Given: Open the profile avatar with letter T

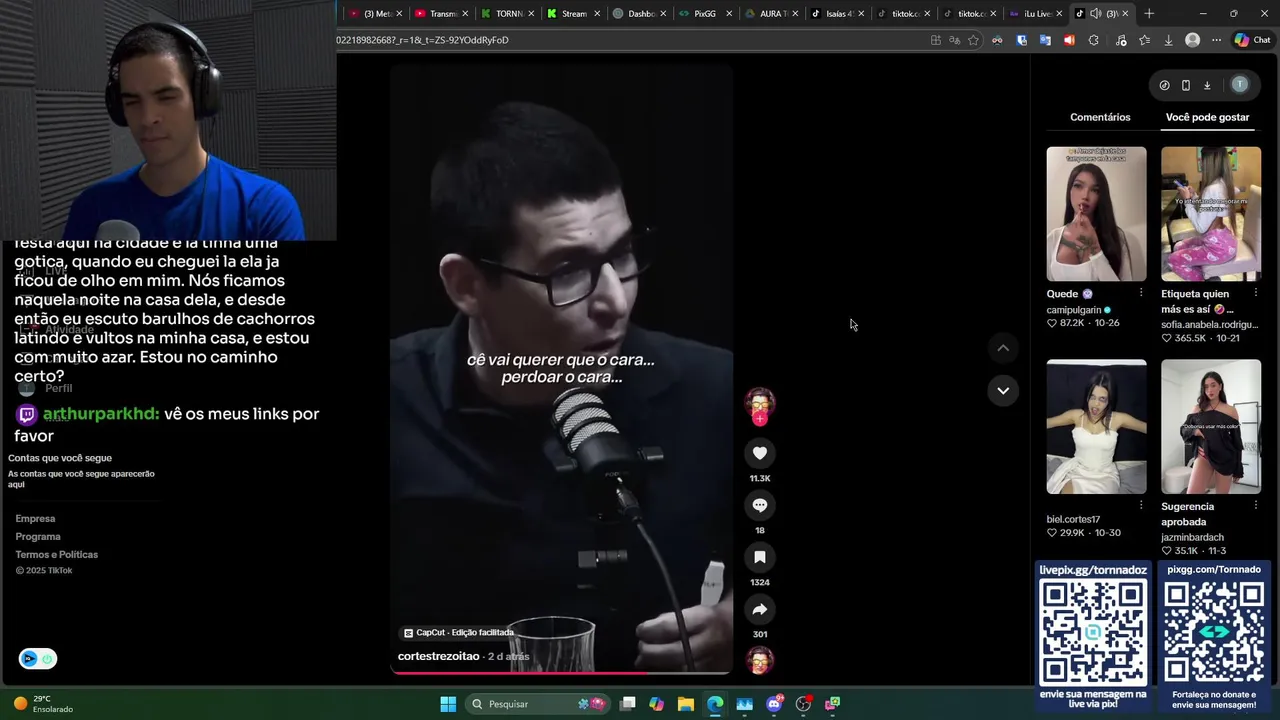Looking at the screenshot, I should point(1240,85).
